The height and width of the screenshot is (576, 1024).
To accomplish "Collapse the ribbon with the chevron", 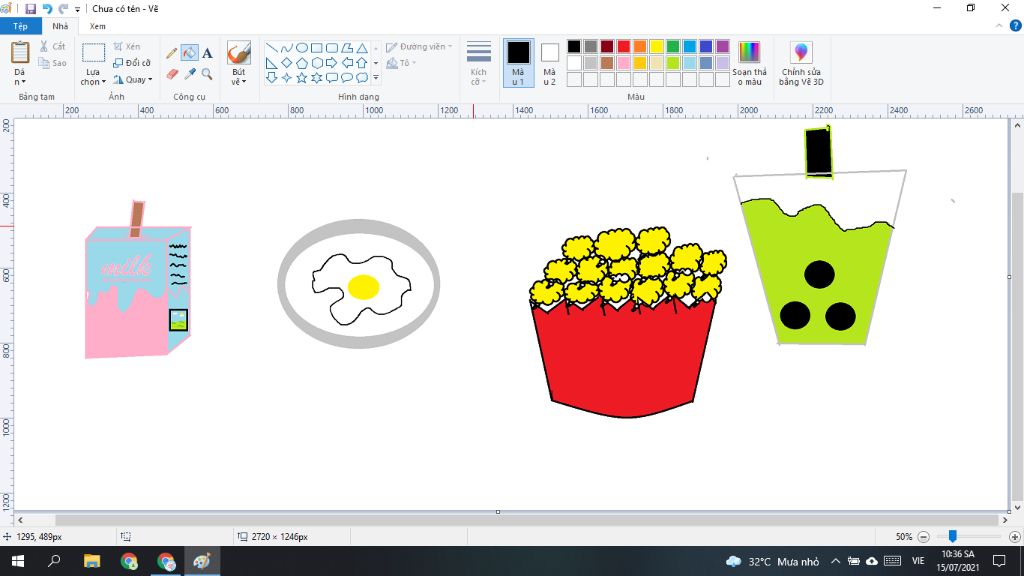I will coord(999,26).
